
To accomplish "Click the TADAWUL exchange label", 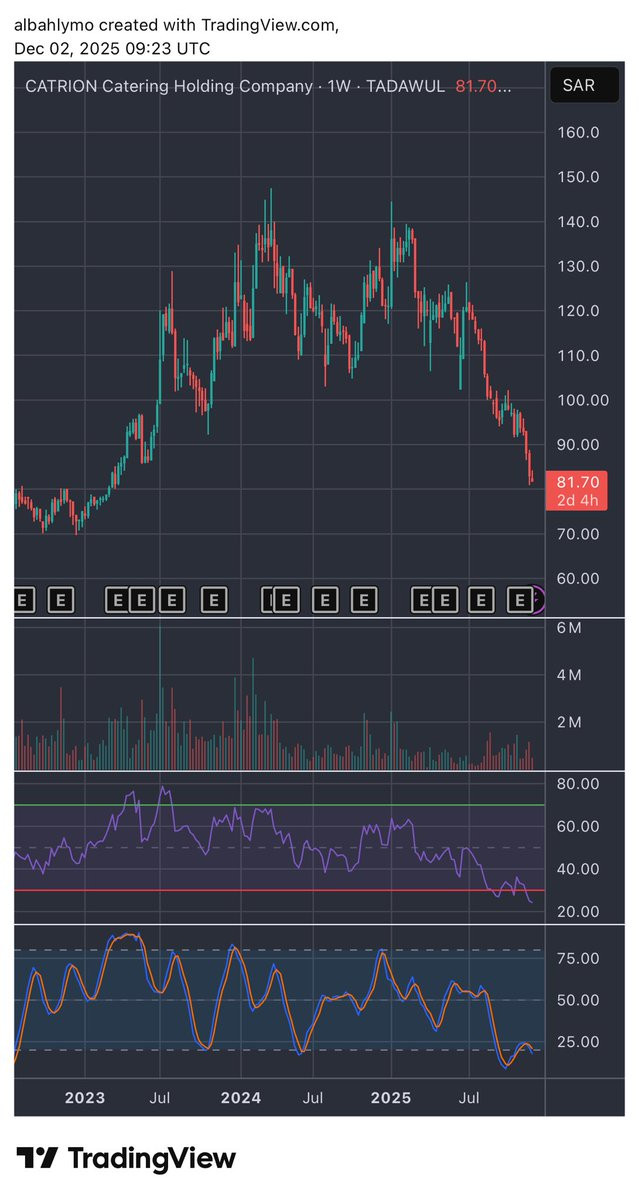I will [x=405, y=87].
